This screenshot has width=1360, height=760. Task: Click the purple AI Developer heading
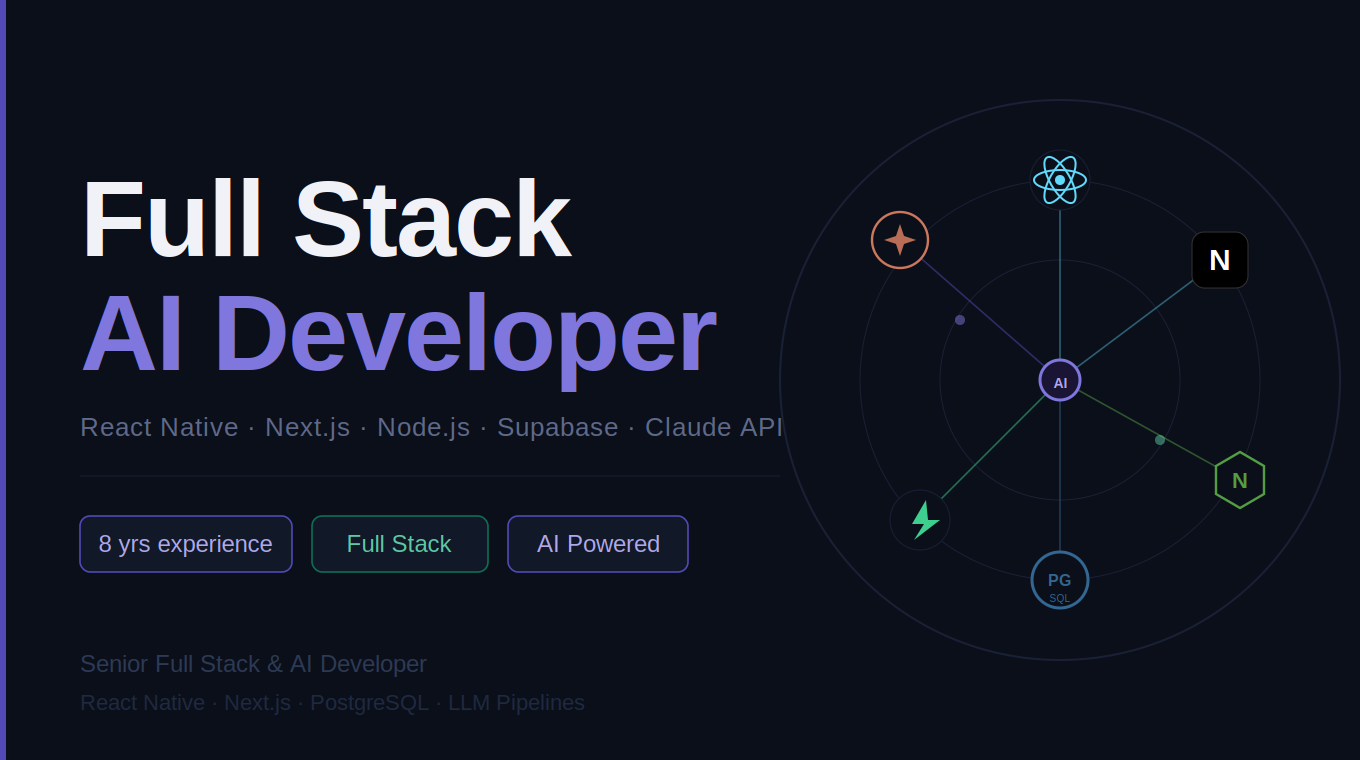398,334
